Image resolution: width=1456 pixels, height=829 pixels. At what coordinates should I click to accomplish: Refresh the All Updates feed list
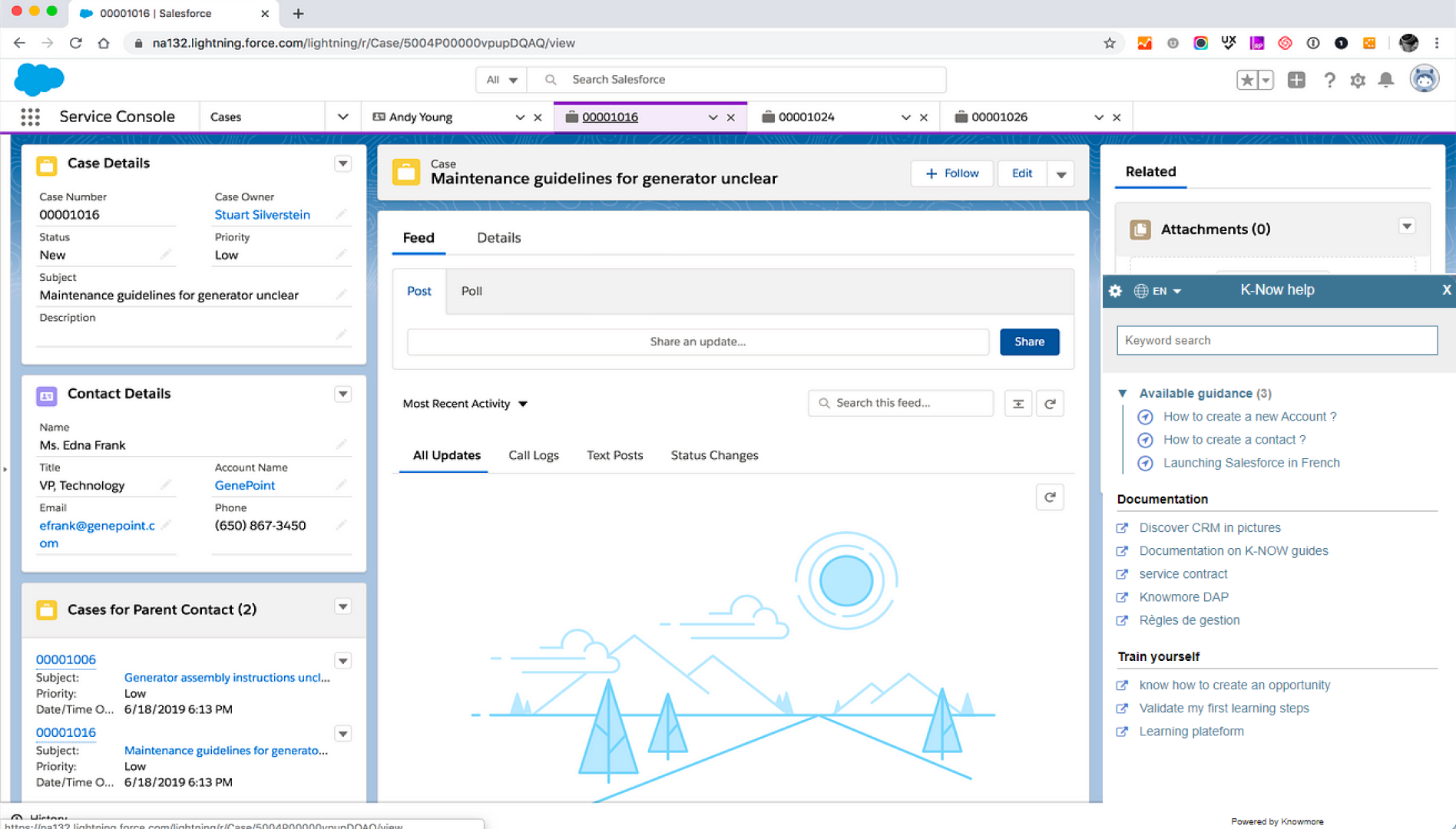point(1050,497)
